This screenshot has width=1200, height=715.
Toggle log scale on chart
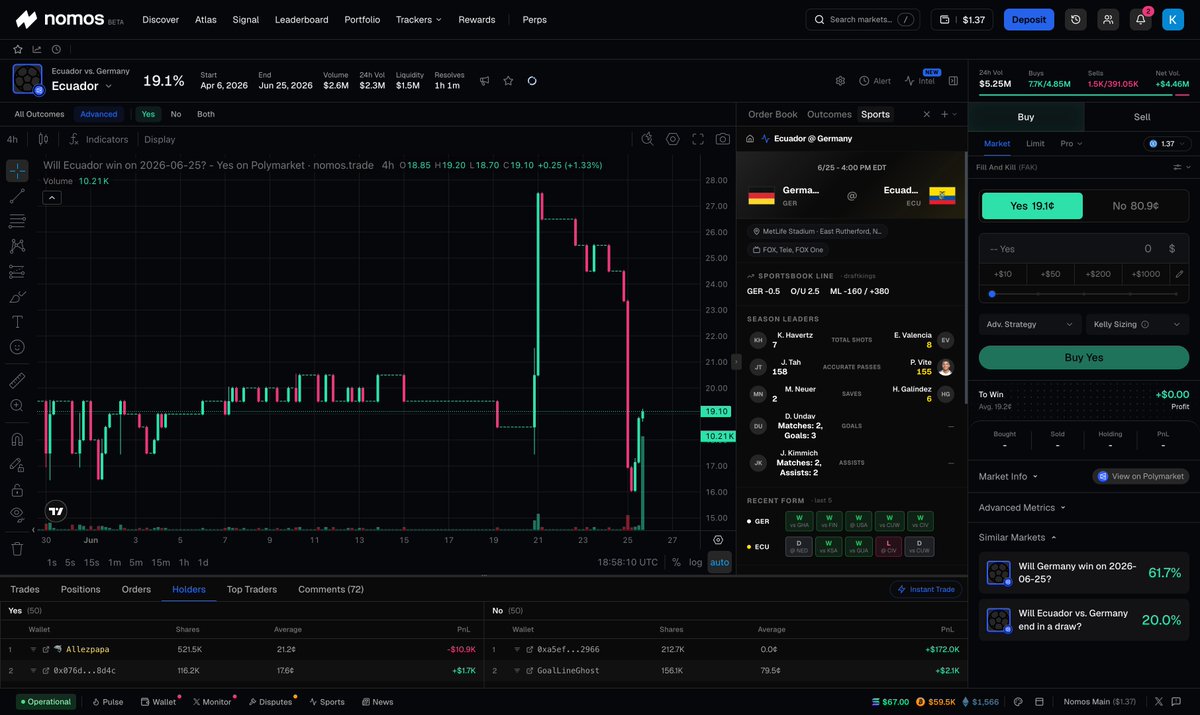tap(695, 562)
